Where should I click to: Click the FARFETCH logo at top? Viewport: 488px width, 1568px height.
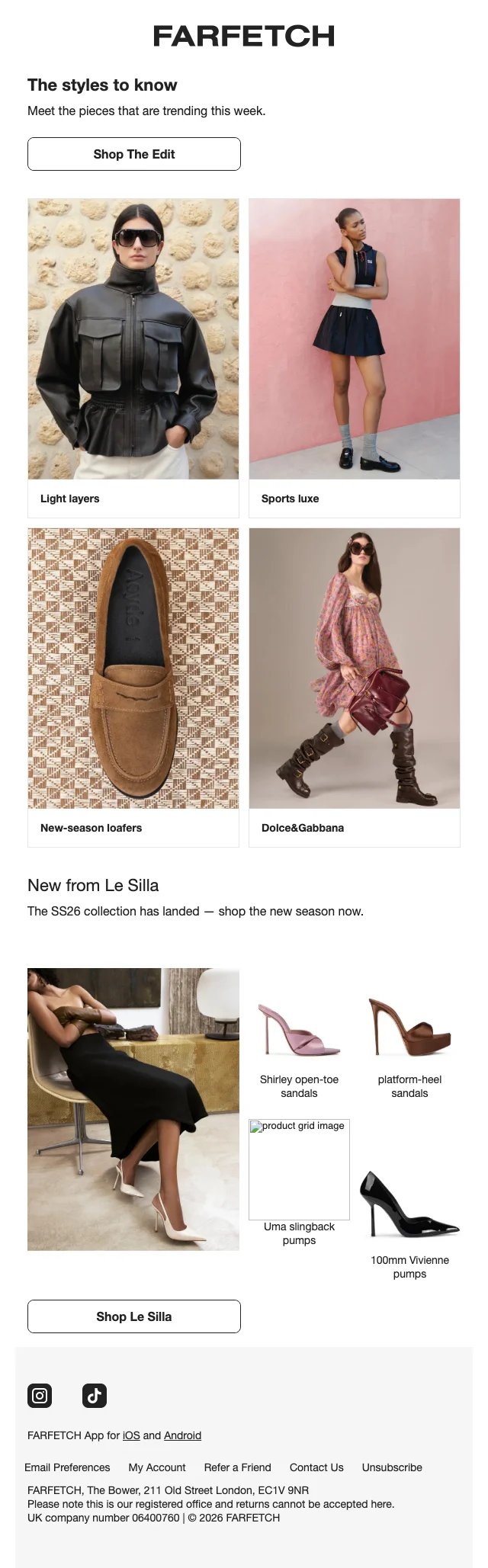point(244,36)
